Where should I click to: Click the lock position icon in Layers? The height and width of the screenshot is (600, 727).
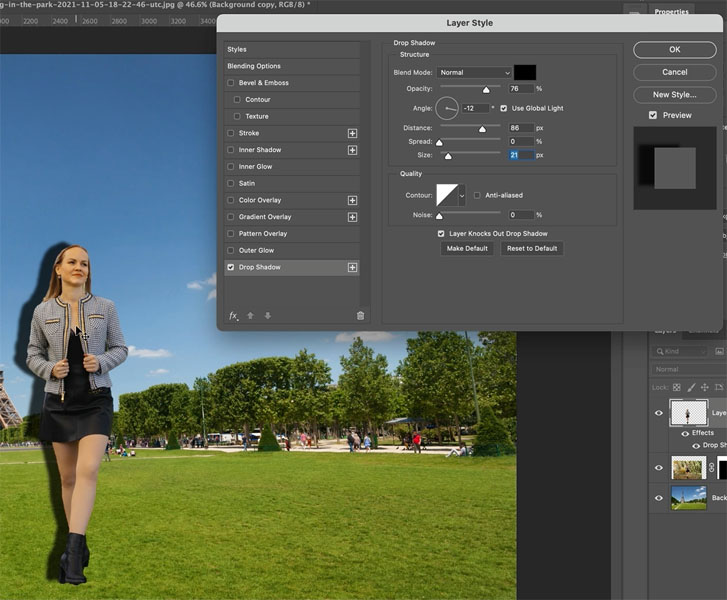coord(706,386)
